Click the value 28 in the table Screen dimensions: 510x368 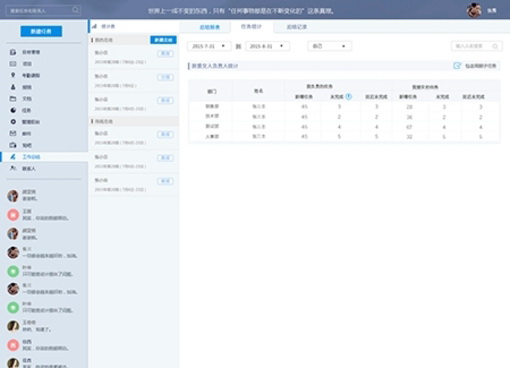pyautogui.click(x=409, y=107)
